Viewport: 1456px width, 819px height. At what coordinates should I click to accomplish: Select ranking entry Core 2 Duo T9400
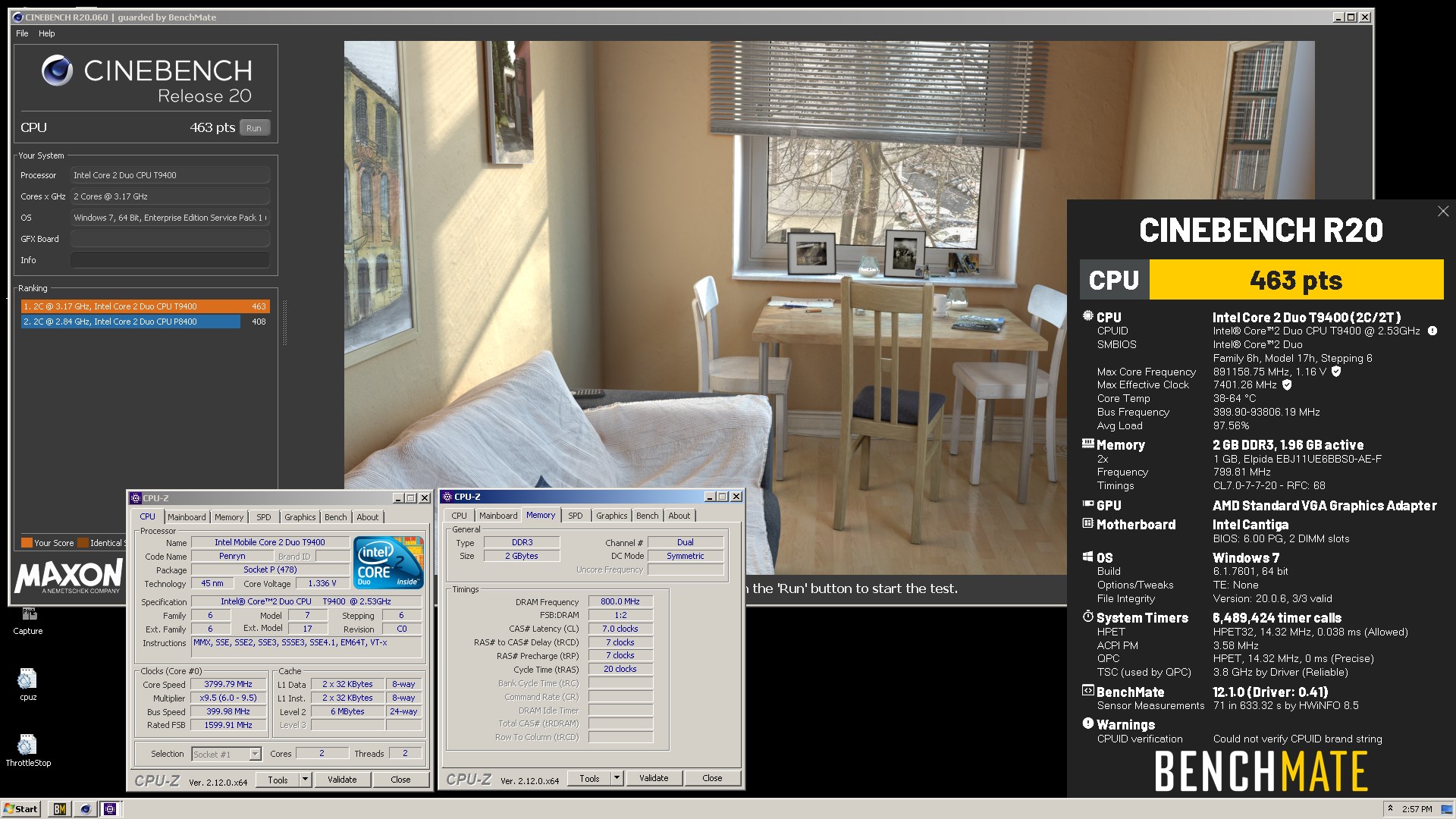[145, 306]
